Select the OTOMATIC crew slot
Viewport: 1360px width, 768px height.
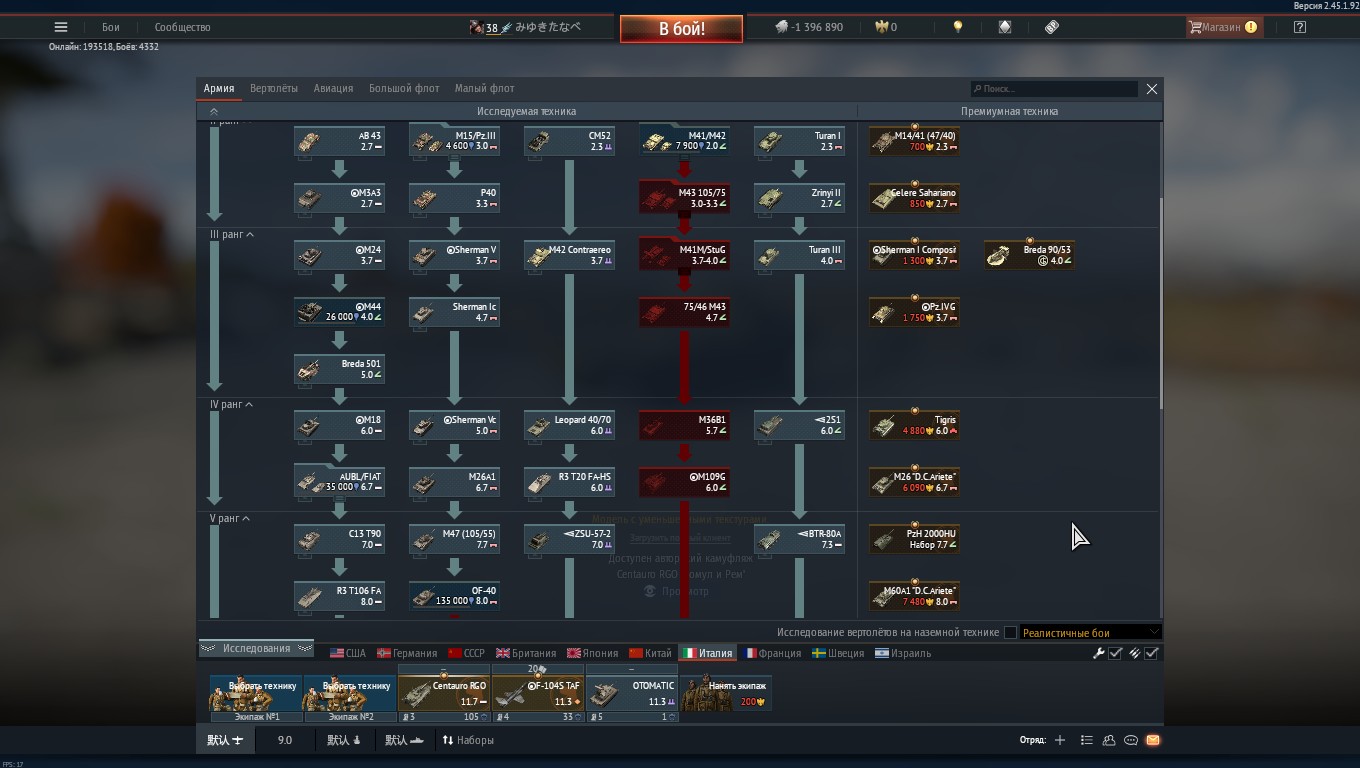pyautogui.click(x=632, y=694)
